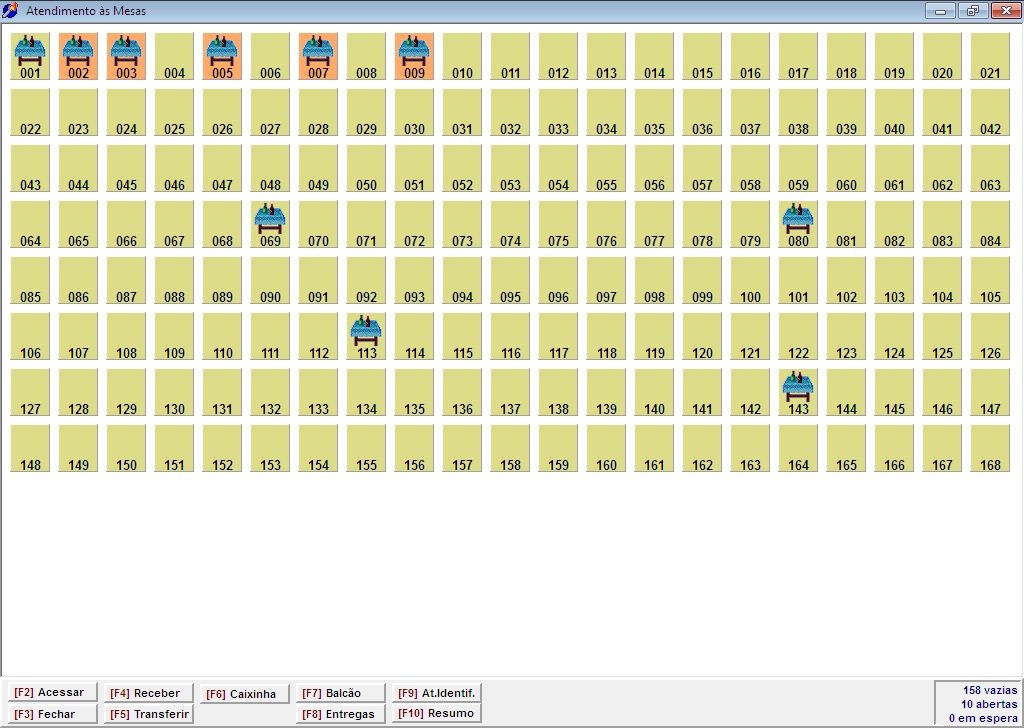The width and height of the screenshot is (1024, 728).
Task: Open occupied table 001 icon
Action: click(x=30, y=56)
